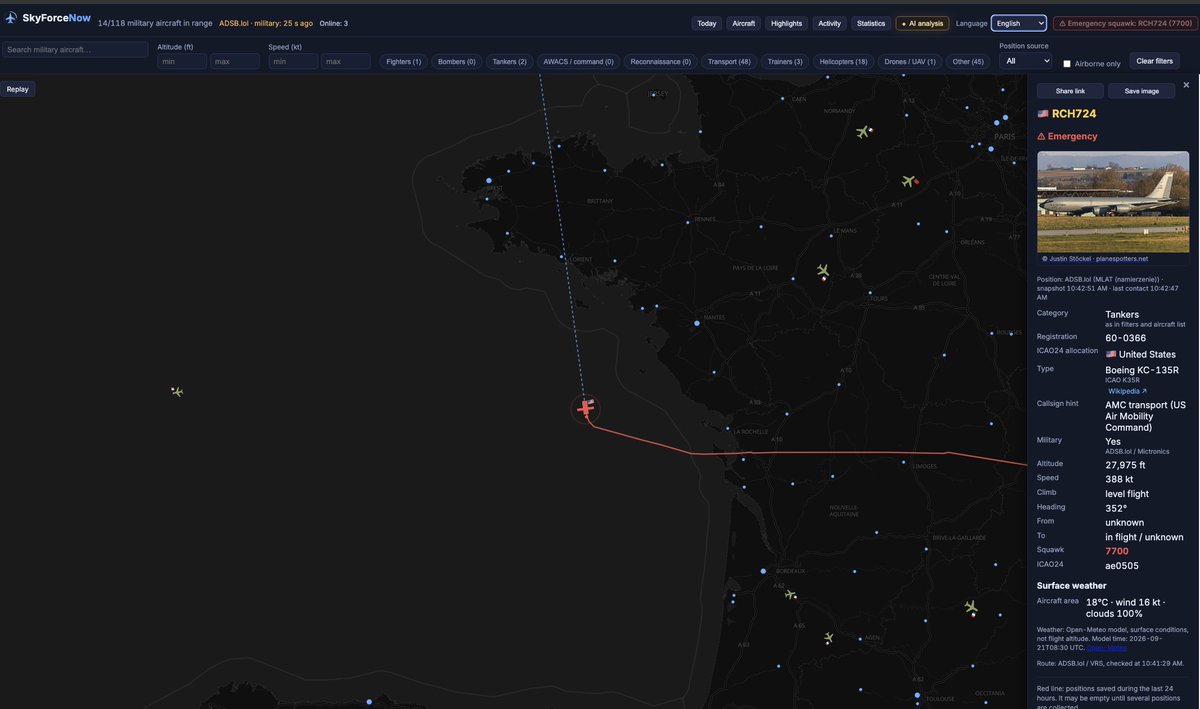Toggle the AWACS / command (0) filter
This screenshot has height=709, width=1200.
[x=579, y=62]
